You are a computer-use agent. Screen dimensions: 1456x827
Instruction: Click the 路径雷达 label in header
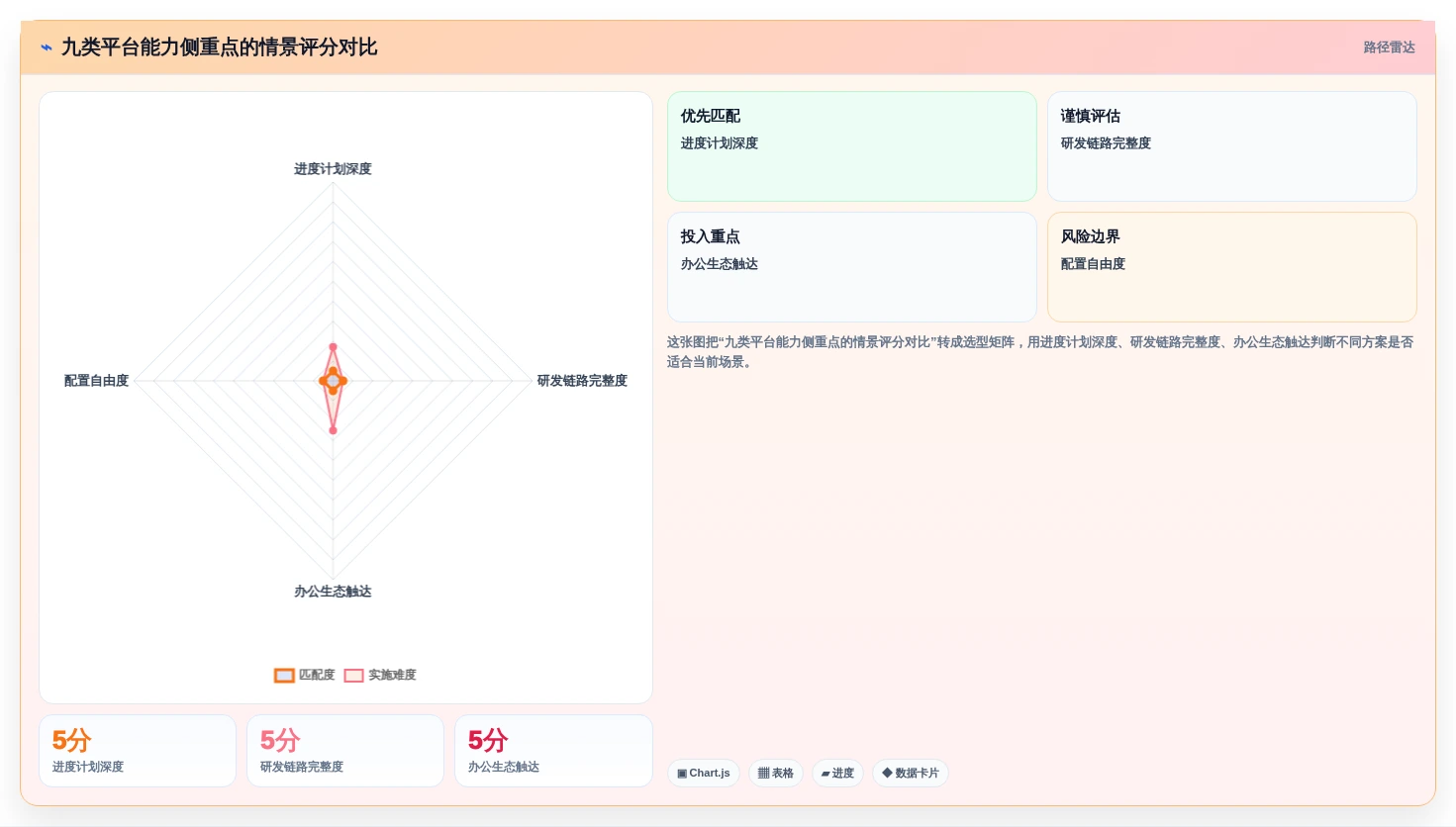coord(1389,47)
